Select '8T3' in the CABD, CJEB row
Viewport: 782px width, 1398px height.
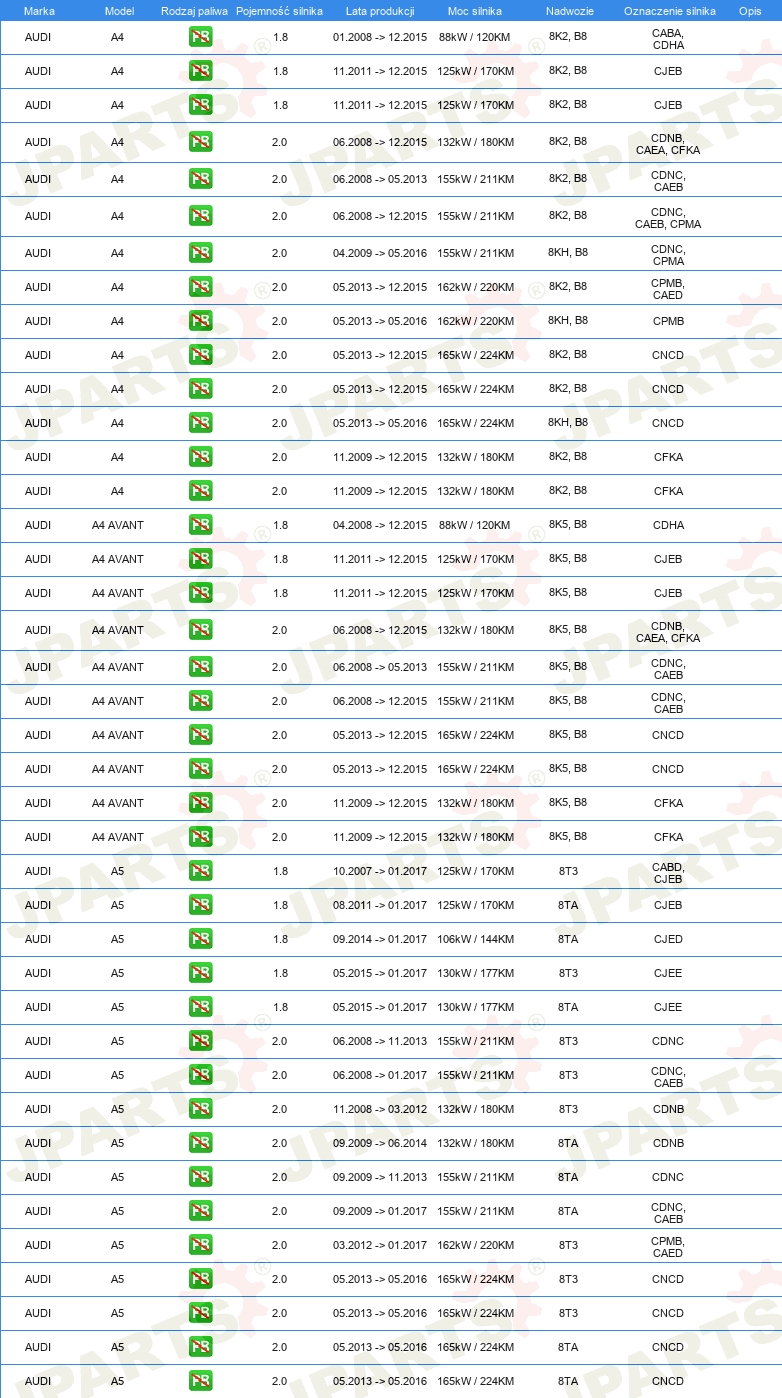pos(568,871)
